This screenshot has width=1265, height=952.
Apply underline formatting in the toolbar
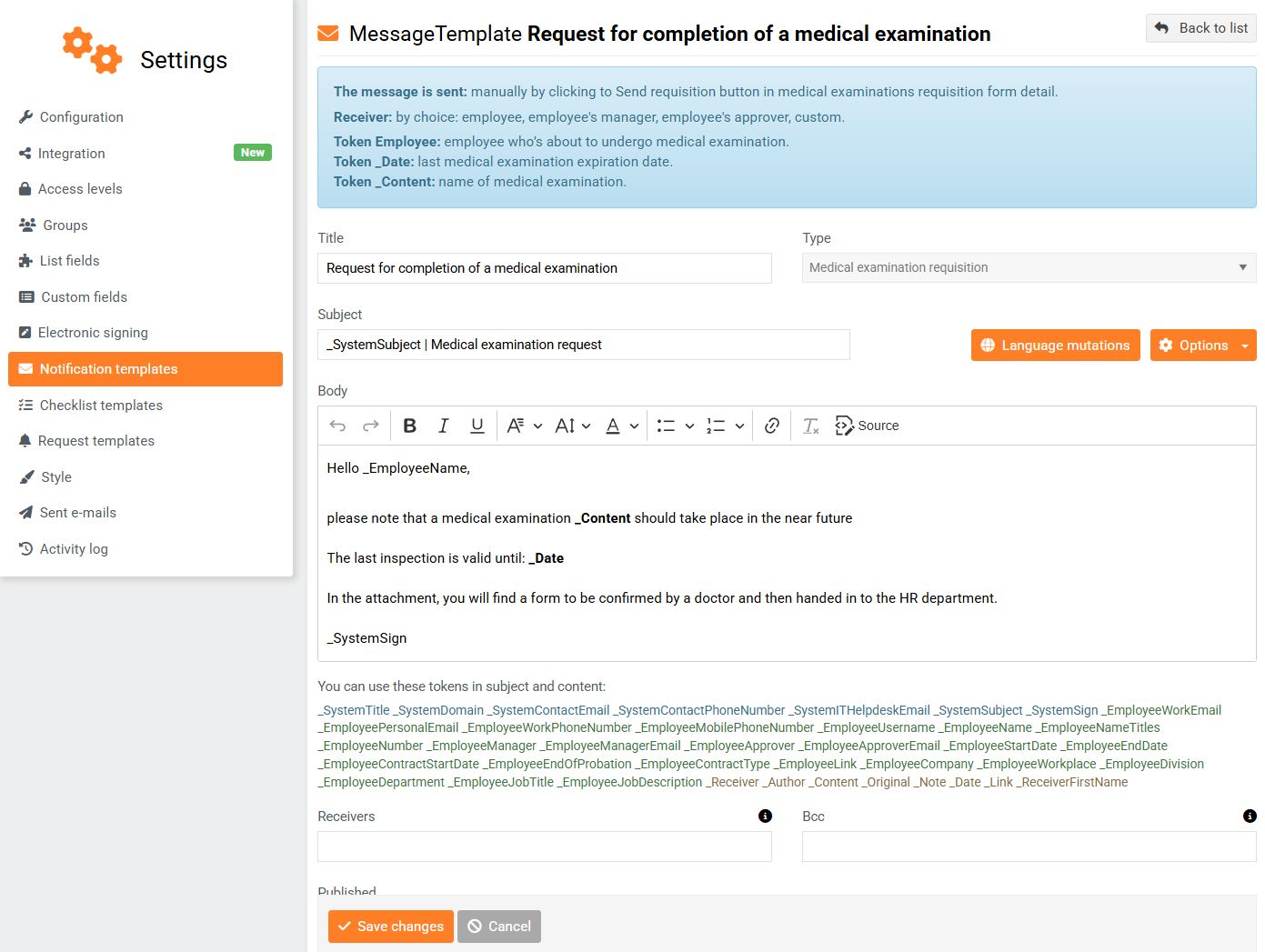(477, 426)
